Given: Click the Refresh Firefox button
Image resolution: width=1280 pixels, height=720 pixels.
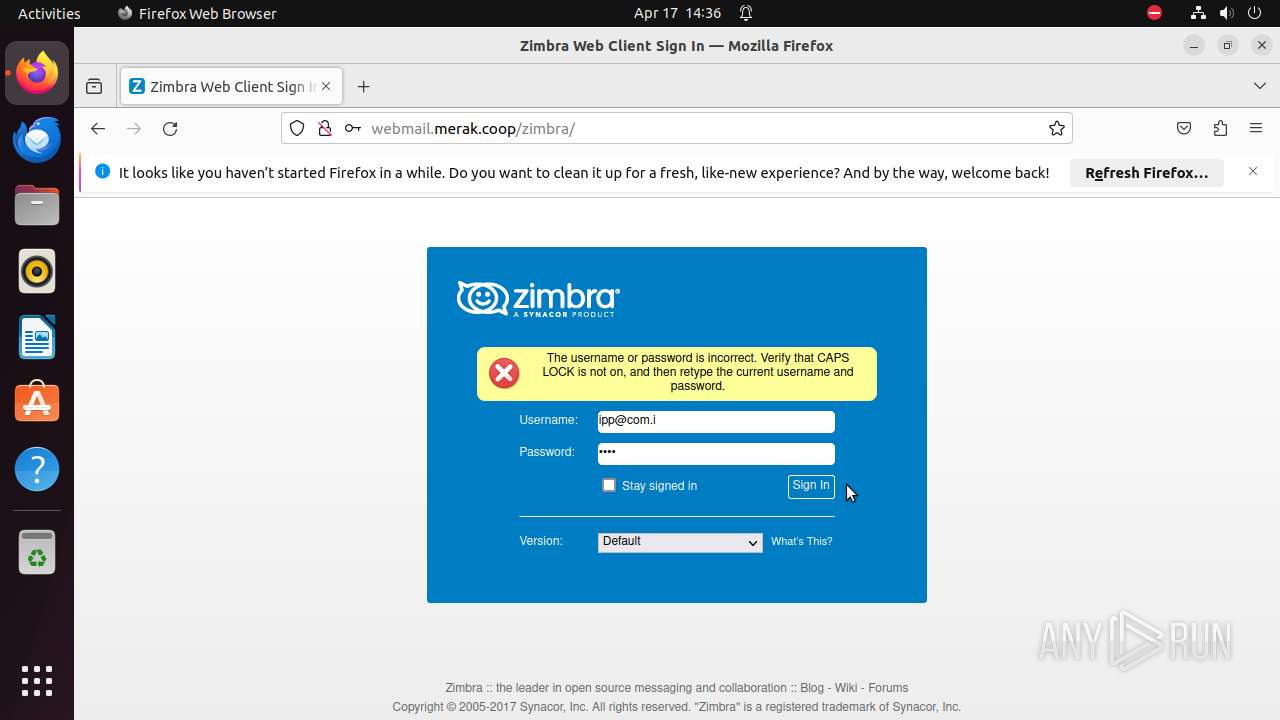Looking at the screenshot, I should click(x=1147, y=173).
